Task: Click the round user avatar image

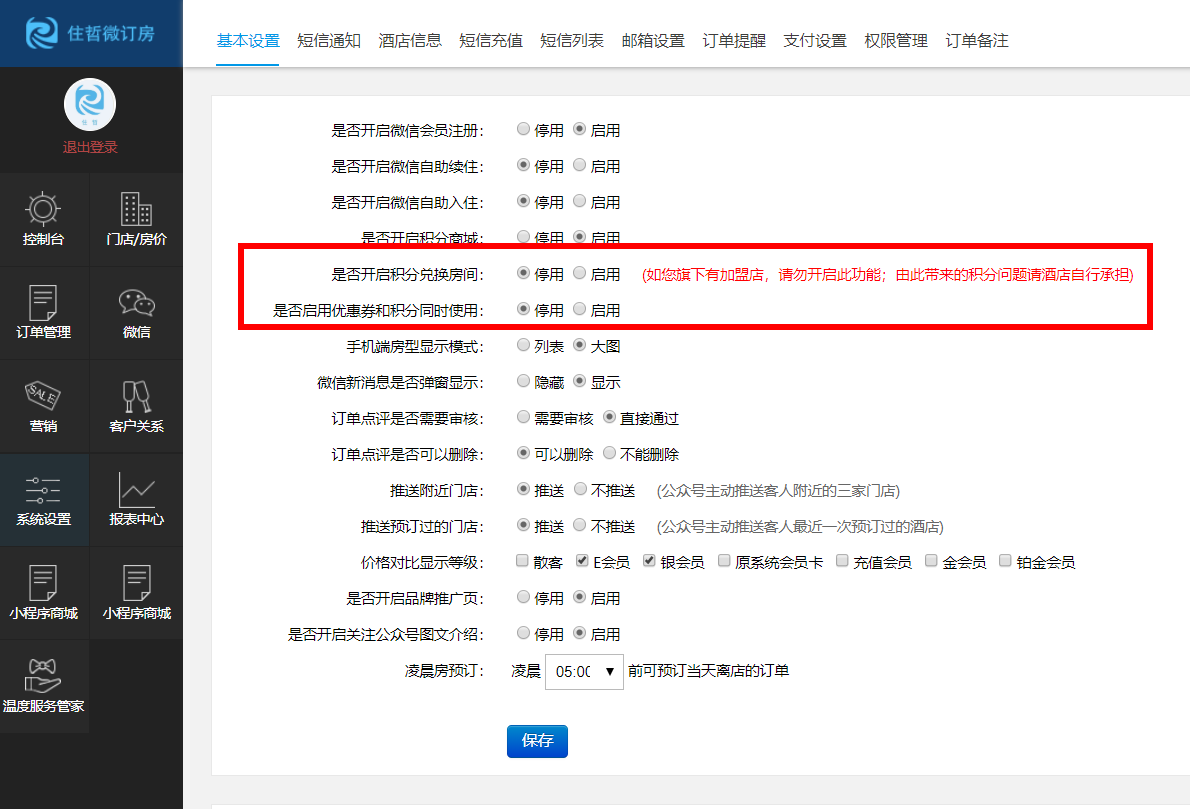Action: tap(90, 104)
